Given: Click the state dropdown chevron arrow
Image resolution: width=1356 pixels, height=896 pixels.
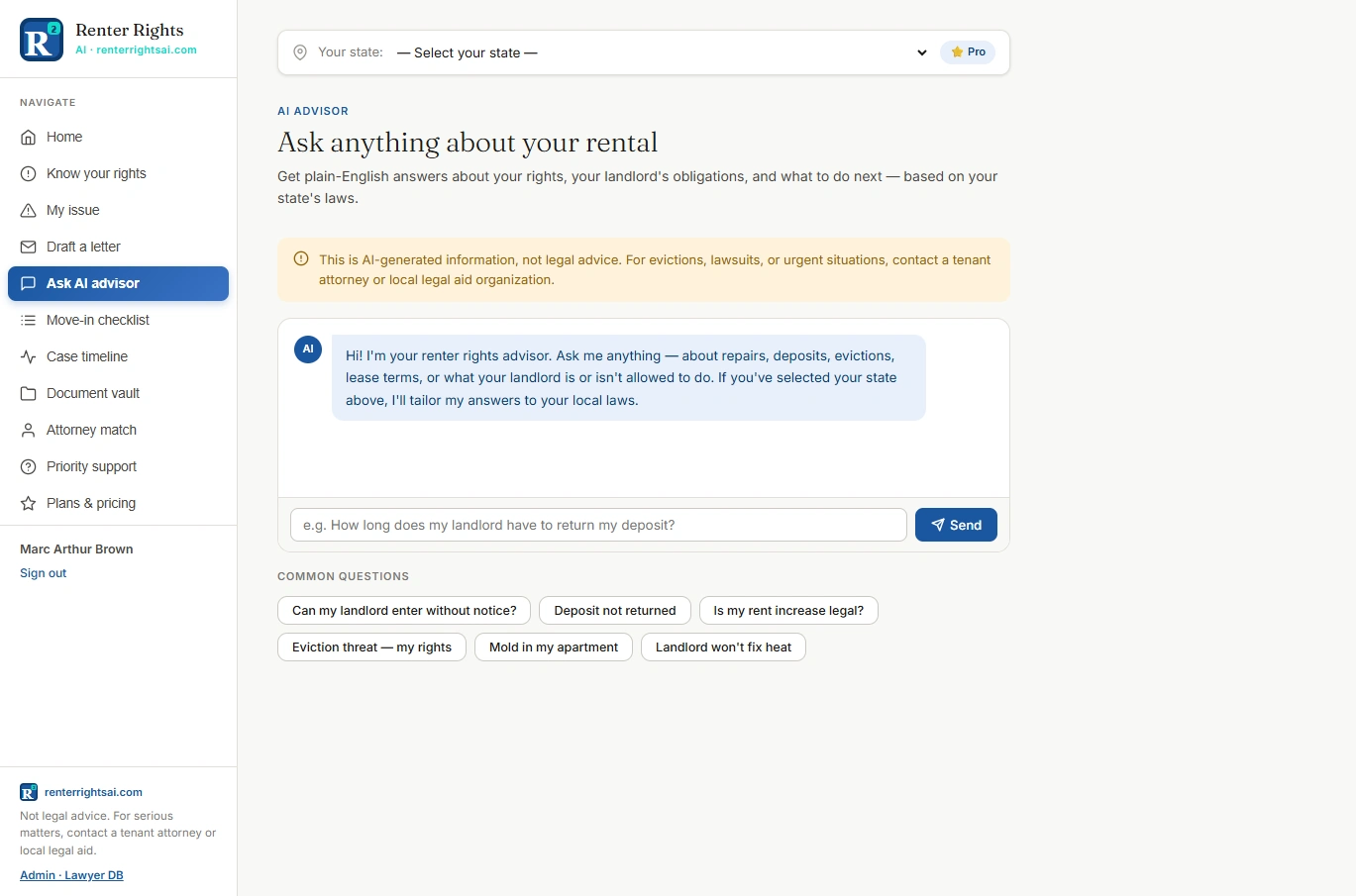Looking at the screenshot, I should tap(922, 52).
